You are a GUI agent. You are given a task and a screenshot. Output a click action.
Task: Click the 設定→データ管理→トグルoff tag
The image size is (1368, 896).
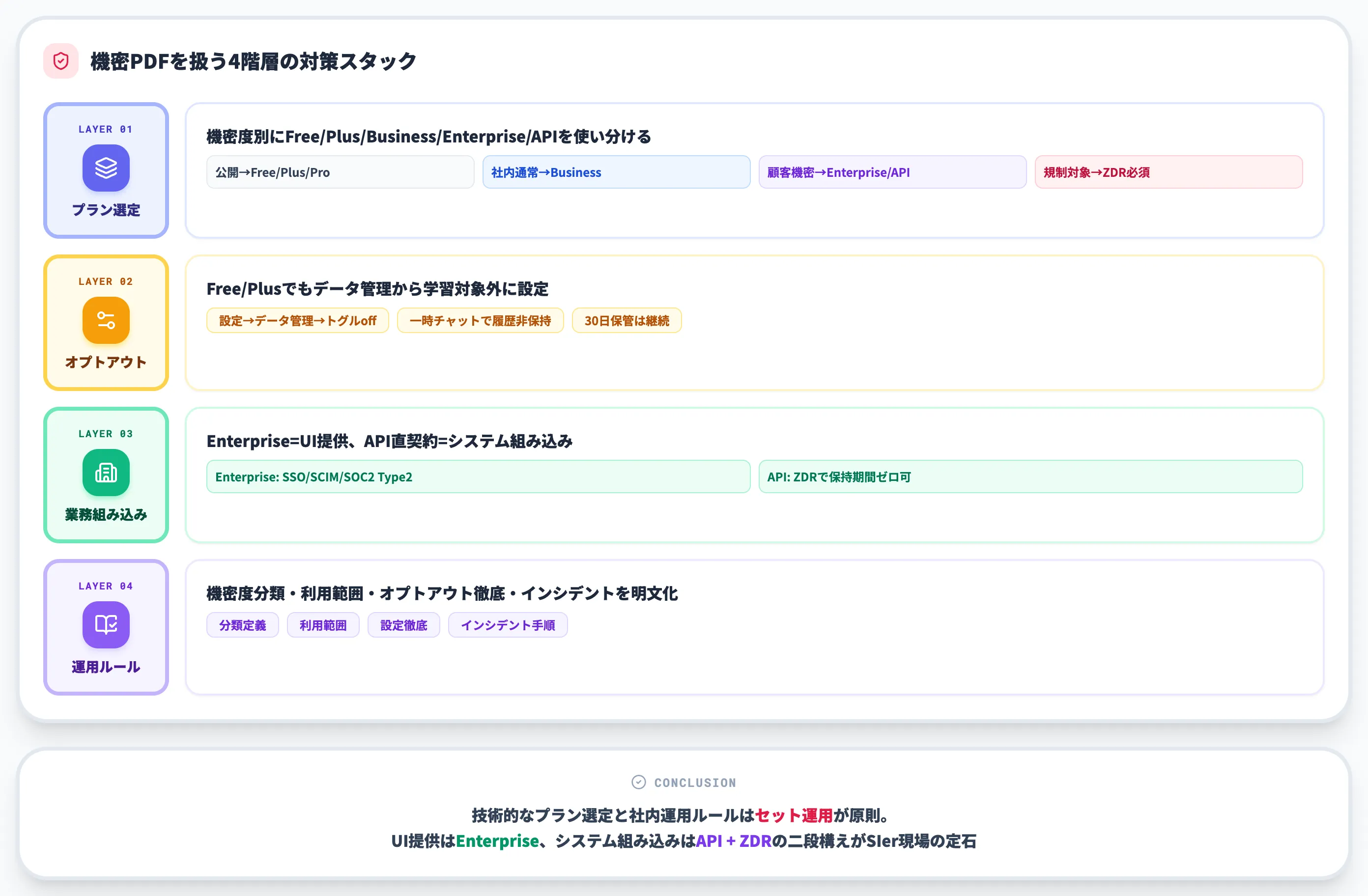(298, 320)
